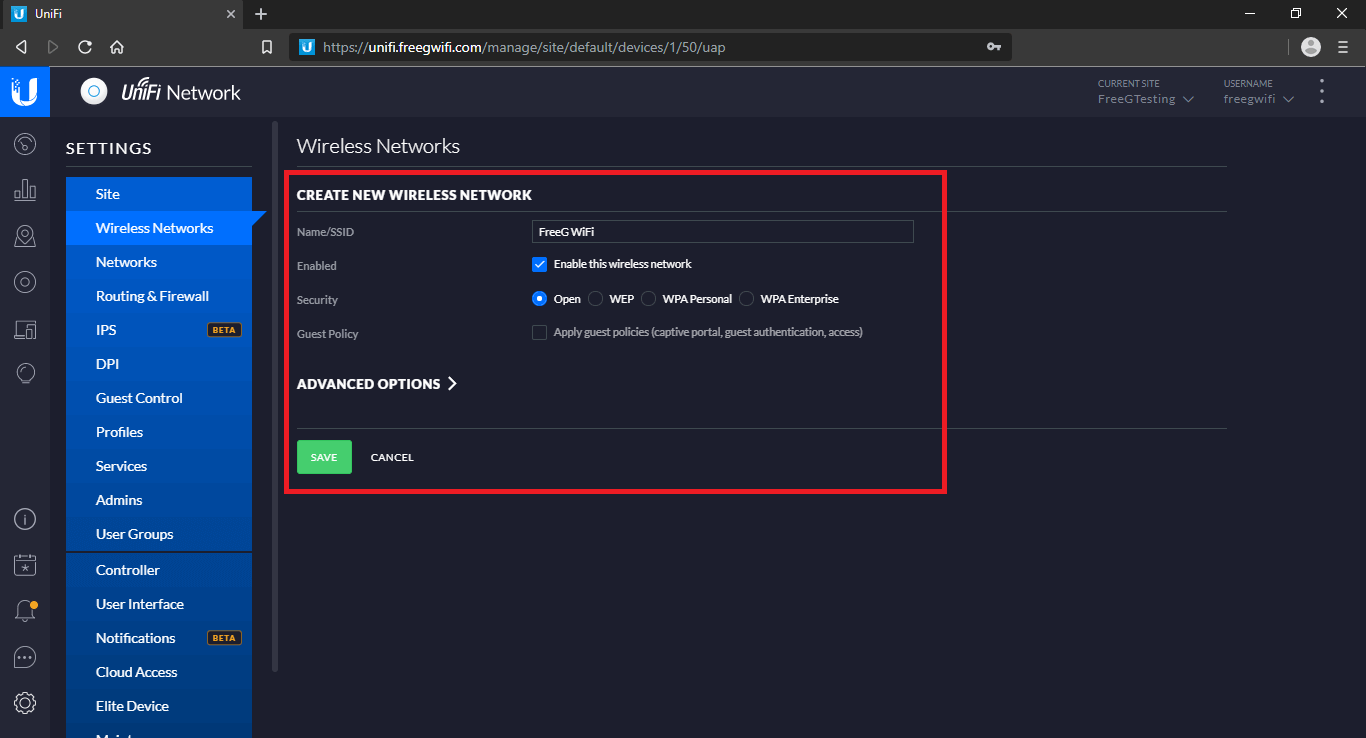Go forward using the browser forward arrow
Screen dimensions: 1366x738
click(53, 47)
